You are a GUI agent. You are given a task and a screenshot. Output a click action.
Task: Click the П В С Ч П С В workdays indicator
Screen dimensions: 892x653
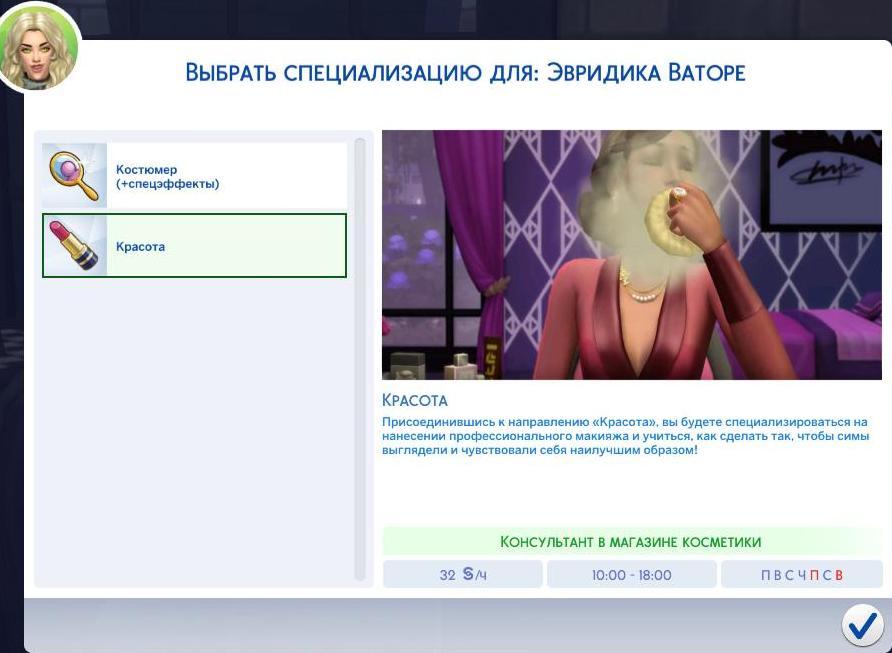802,575
